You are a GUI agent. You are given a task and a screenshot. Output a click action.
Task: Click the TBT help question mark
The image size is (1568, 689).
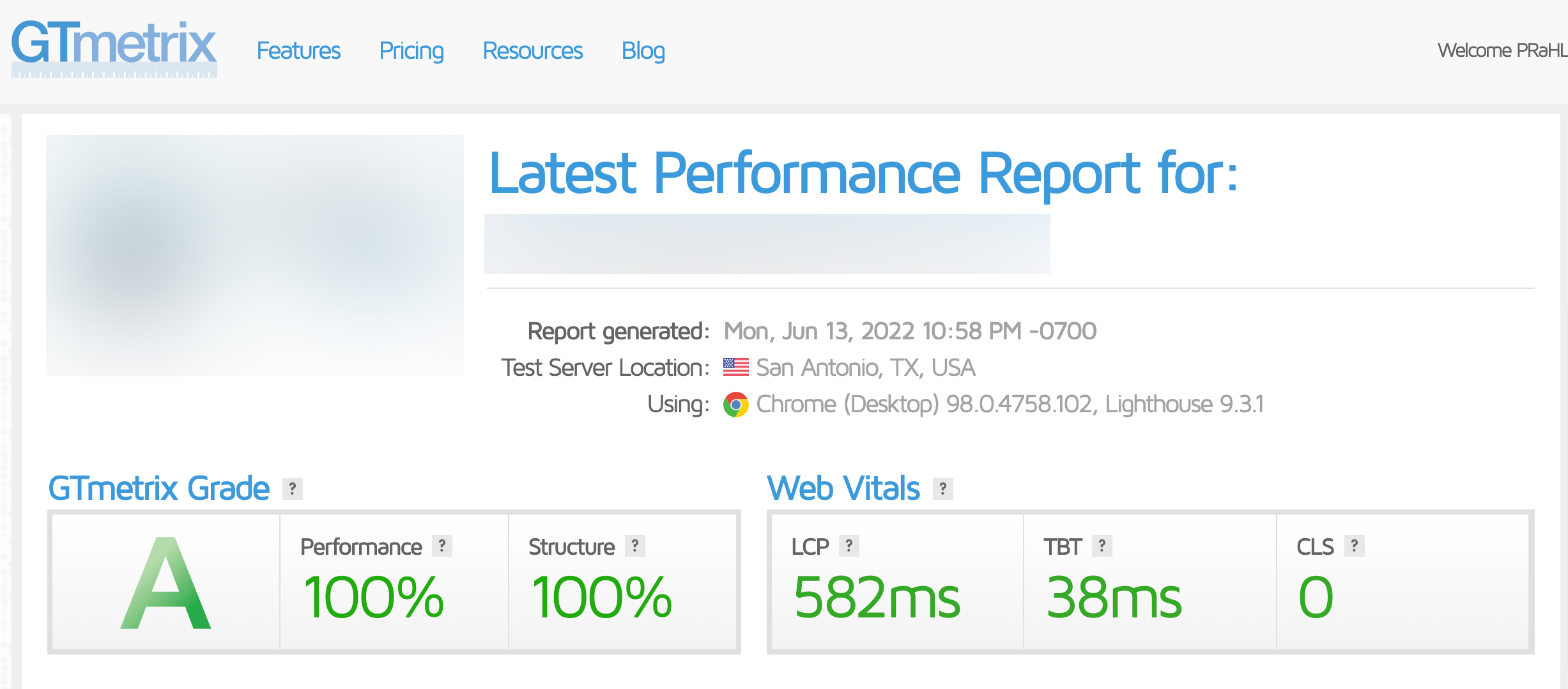[1102, 546]
